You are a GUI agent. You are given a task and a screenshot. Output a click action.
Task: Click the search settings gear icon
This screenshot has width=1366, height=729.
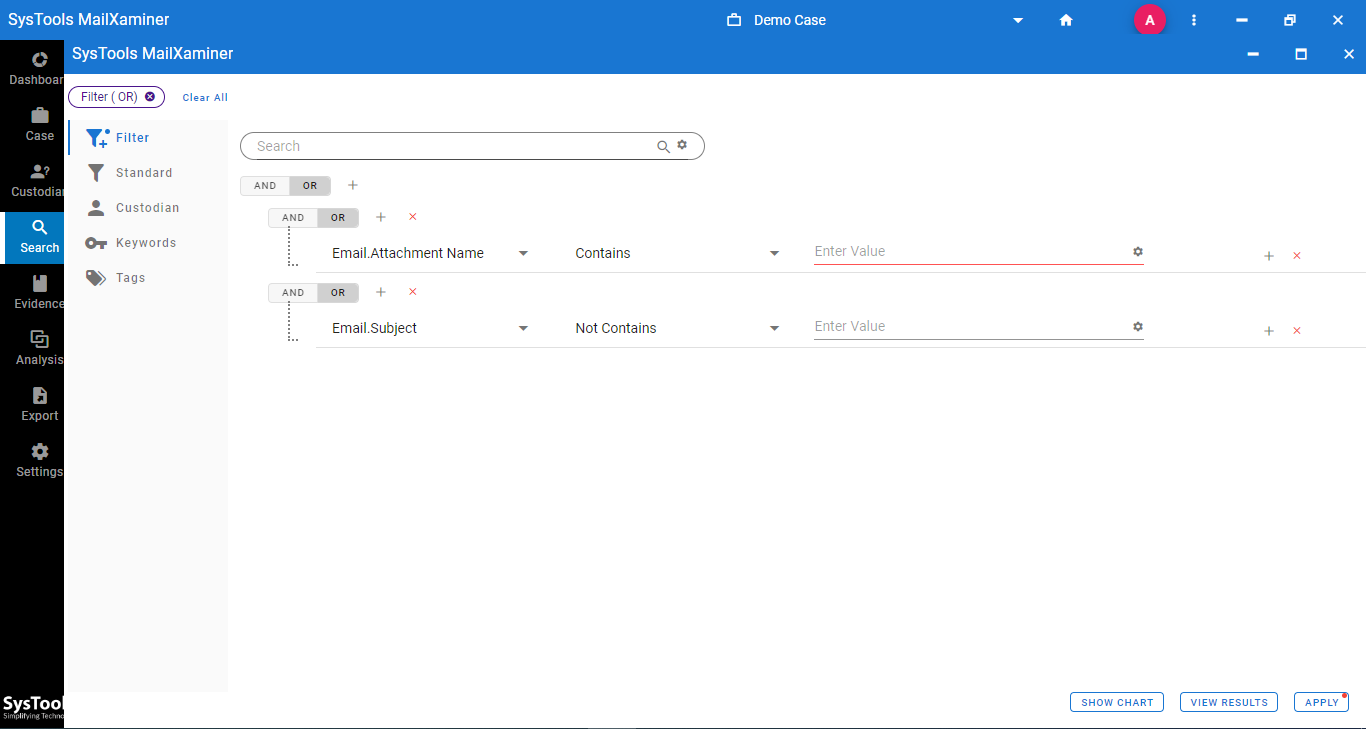click(682, 145)
